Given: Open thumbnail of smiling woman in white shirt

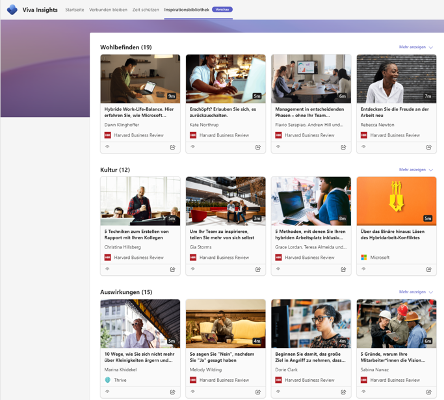Looking at the screenshot, I should coord(396,79).
